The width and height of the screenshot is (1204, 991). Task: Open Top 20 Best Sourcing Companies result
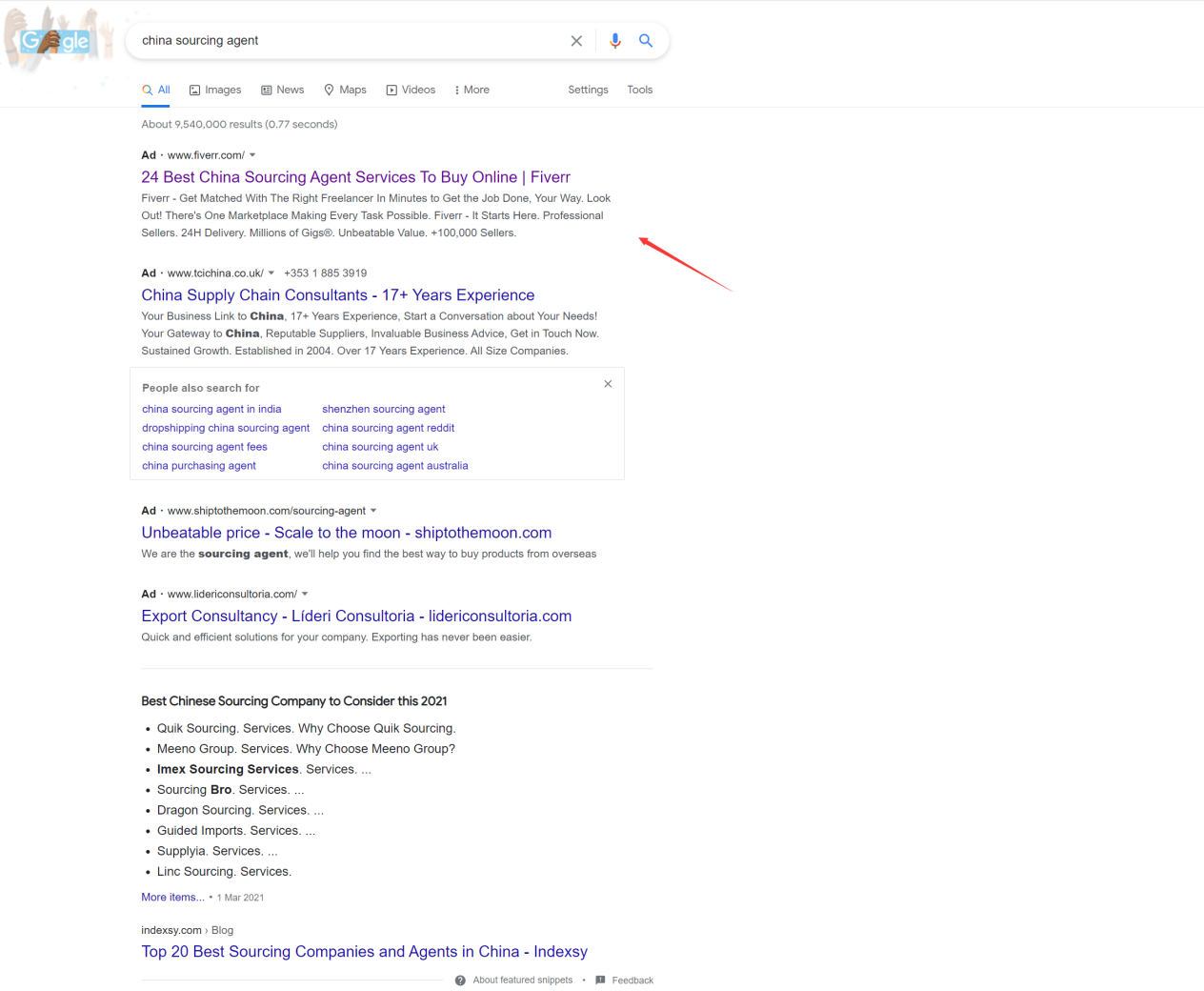click(365, 952)
